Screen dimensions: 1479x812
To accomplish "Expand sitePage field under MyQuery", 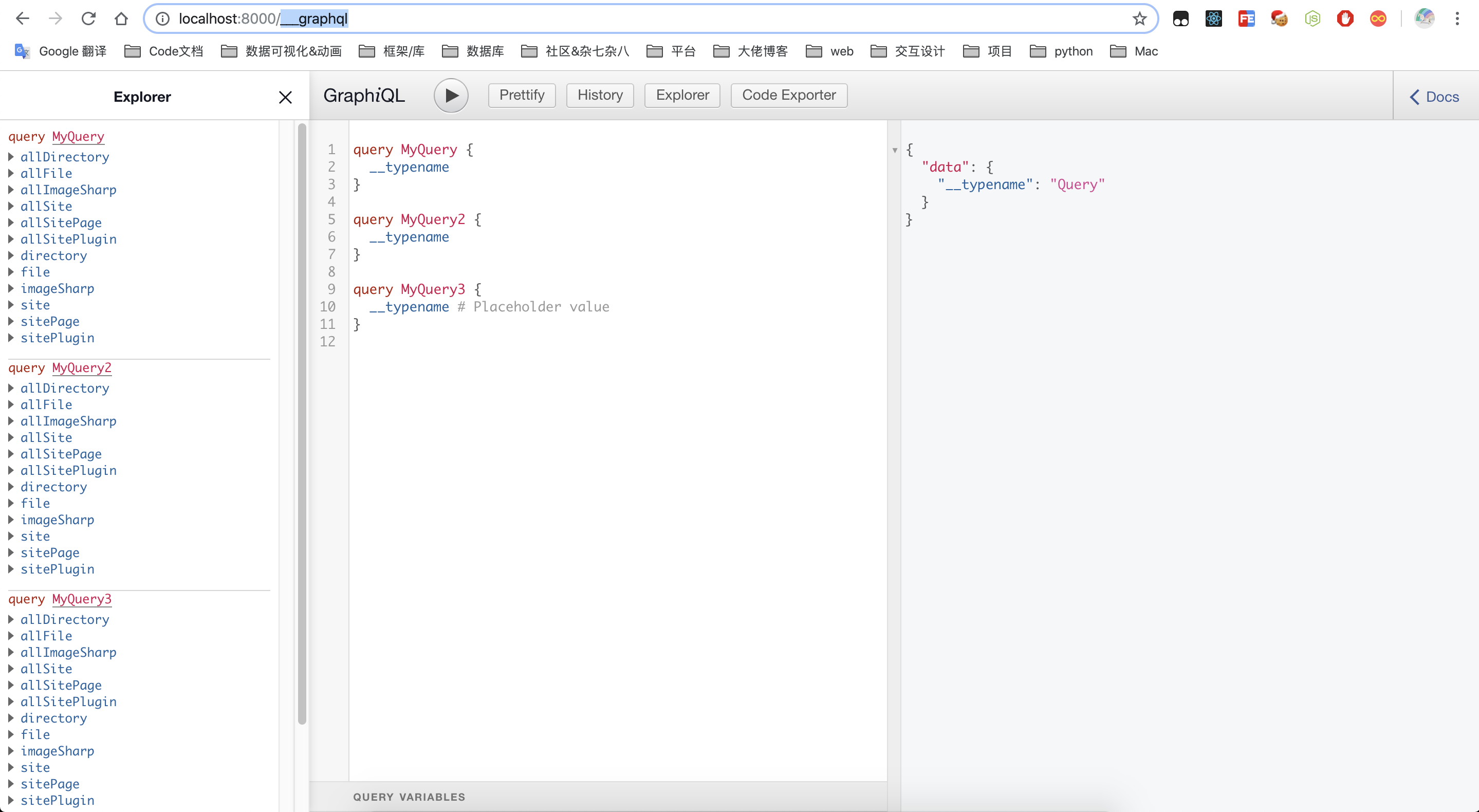I will point(50,321).
